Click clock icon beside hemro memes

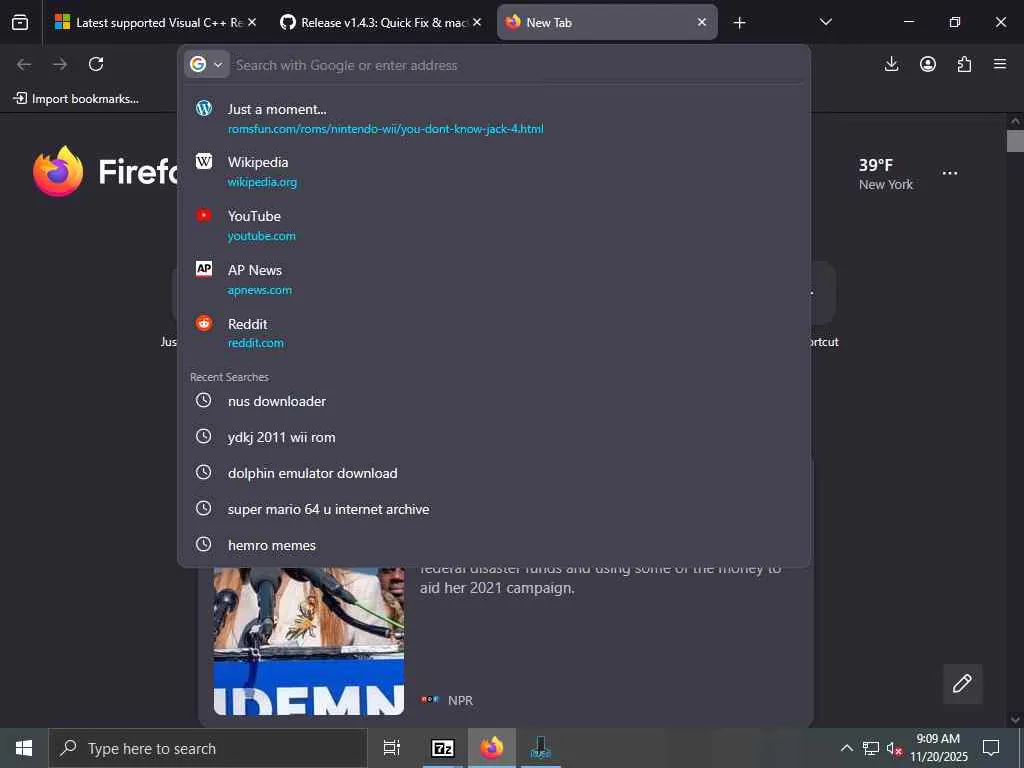click(x=204, y=544)
